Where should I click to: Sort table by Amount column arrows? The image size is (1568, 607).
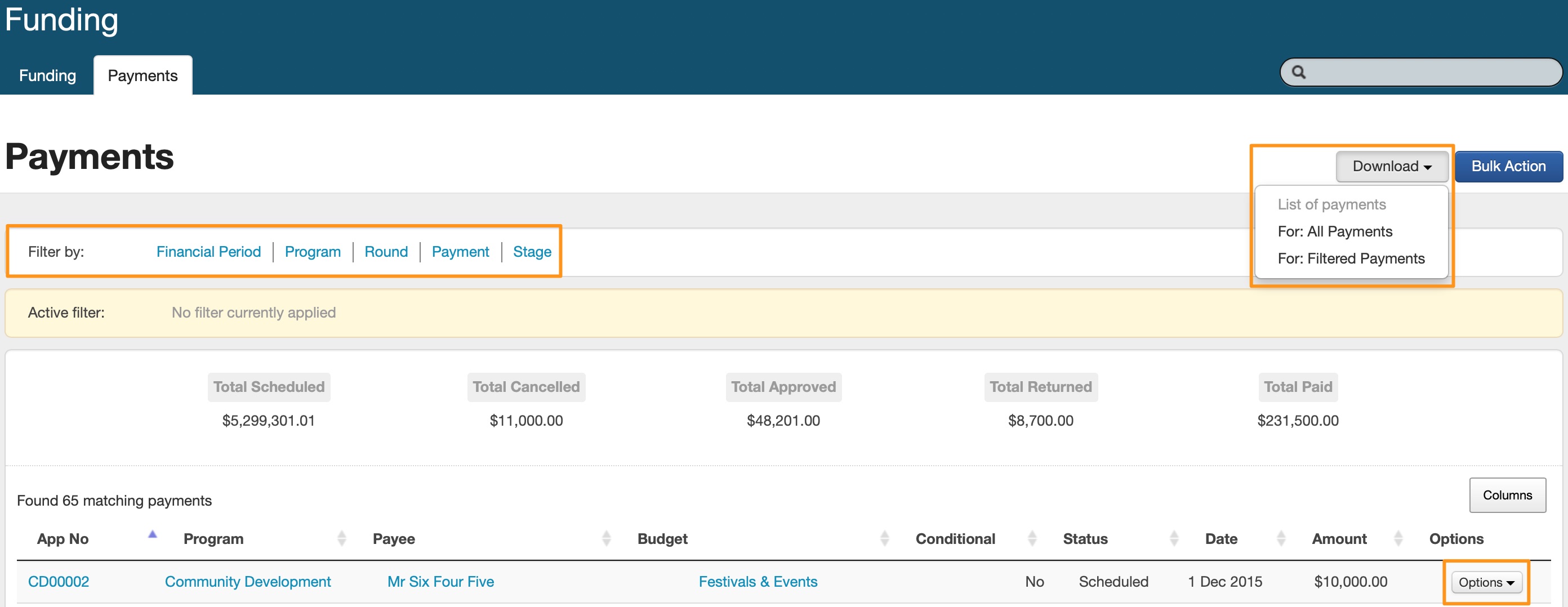[1397, 538]
